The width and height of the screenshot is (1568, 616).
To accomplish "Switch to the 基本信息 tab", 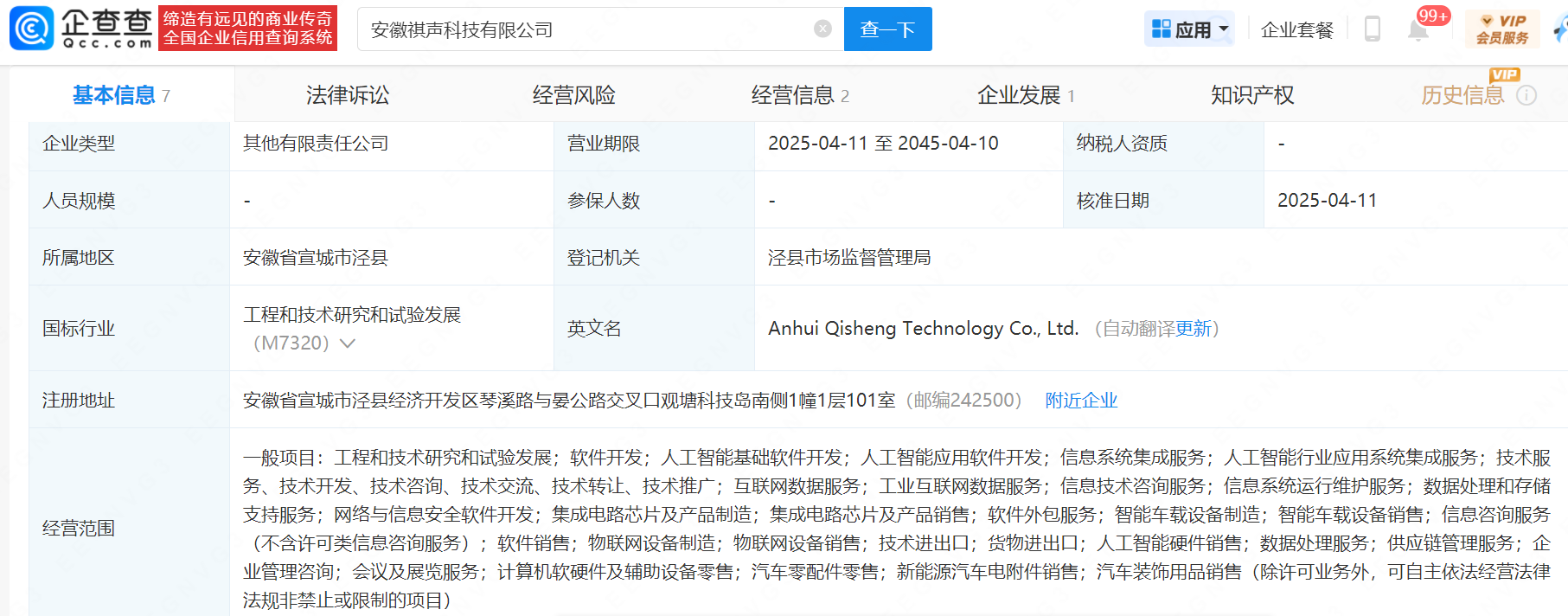I will (121, 95).
